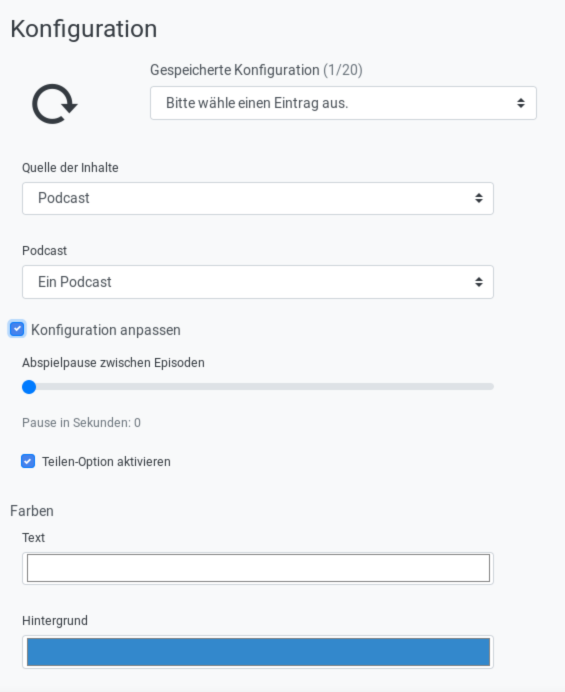Click the "Konfiguration anpassen" label text
Screen dimensions: 565x692
[105, 330]
